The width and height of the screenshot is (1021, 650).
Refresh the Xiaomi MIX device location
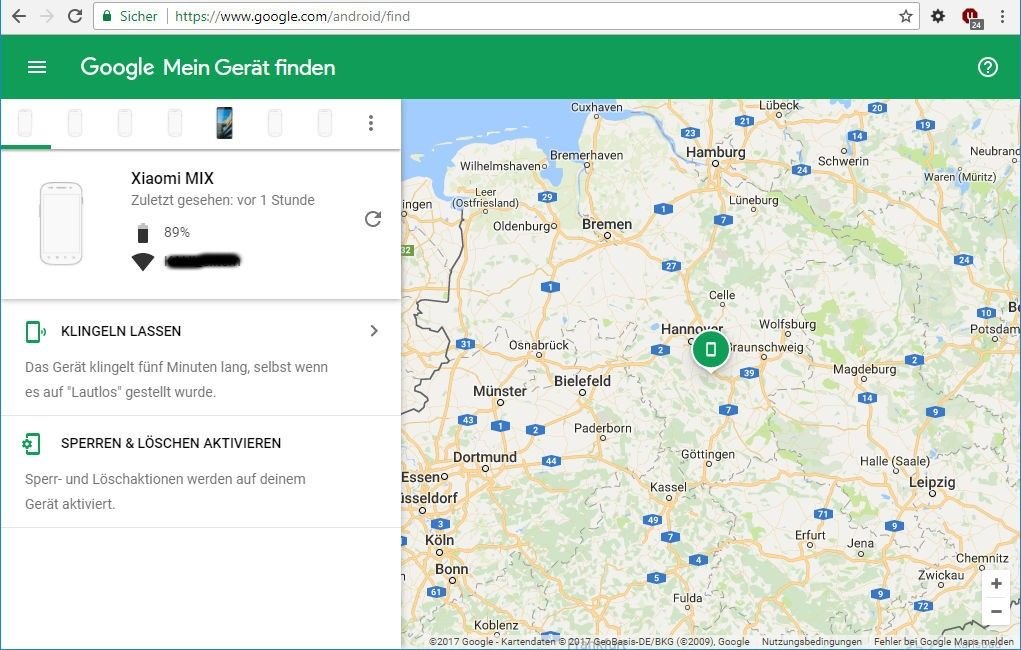click(x=373, y=219)
